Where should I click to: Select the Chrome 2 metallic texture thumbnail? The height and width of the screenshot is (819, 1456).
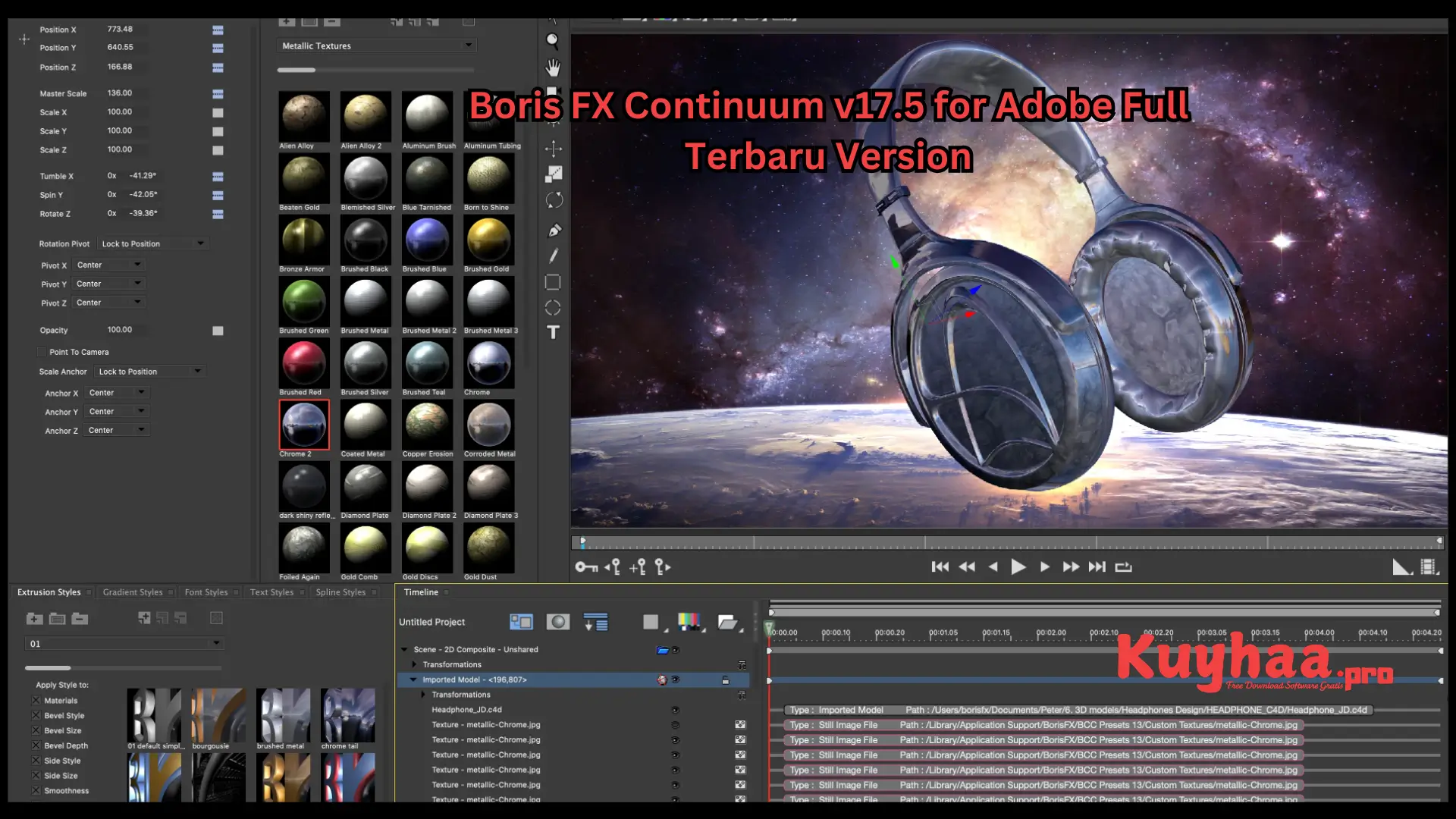tap(304, 424)
